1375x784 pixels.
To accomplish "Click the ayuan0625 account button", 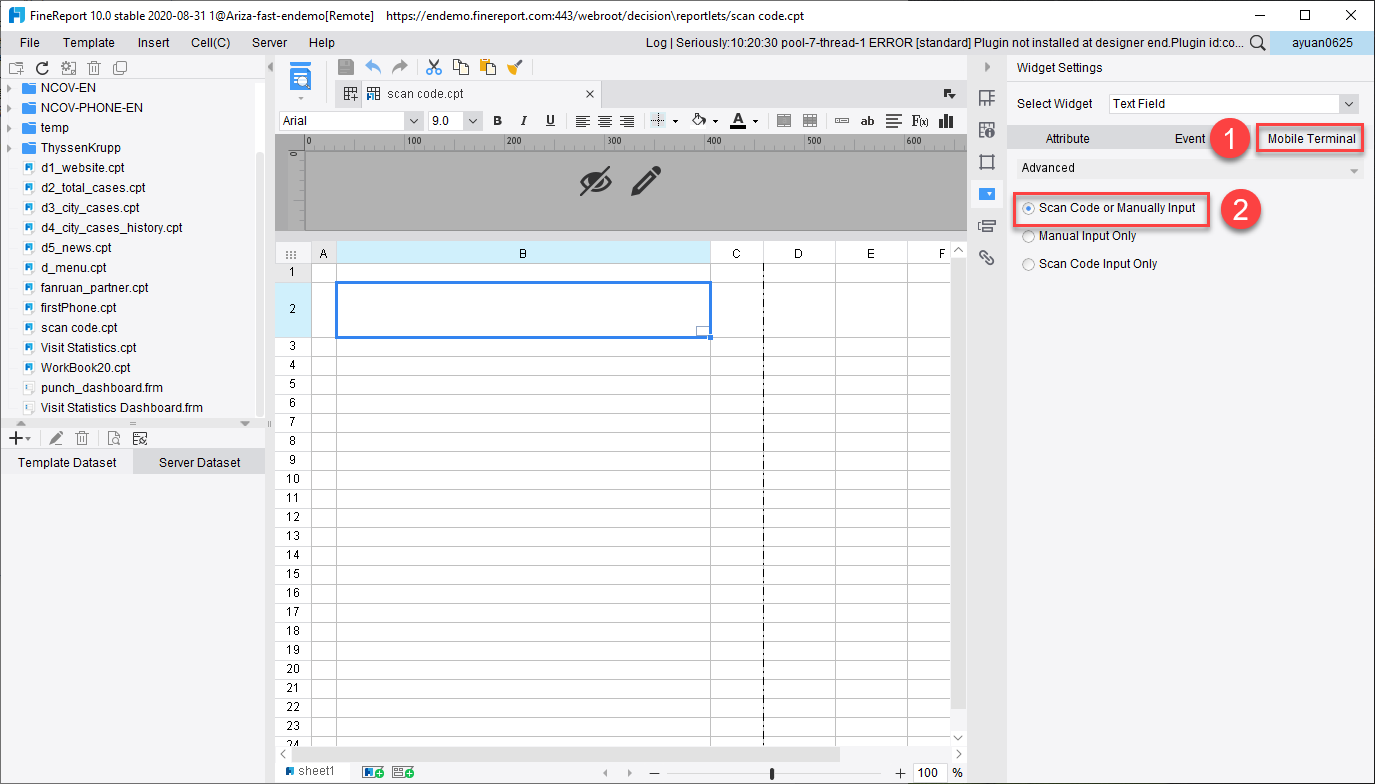I will click(1322, 43).
